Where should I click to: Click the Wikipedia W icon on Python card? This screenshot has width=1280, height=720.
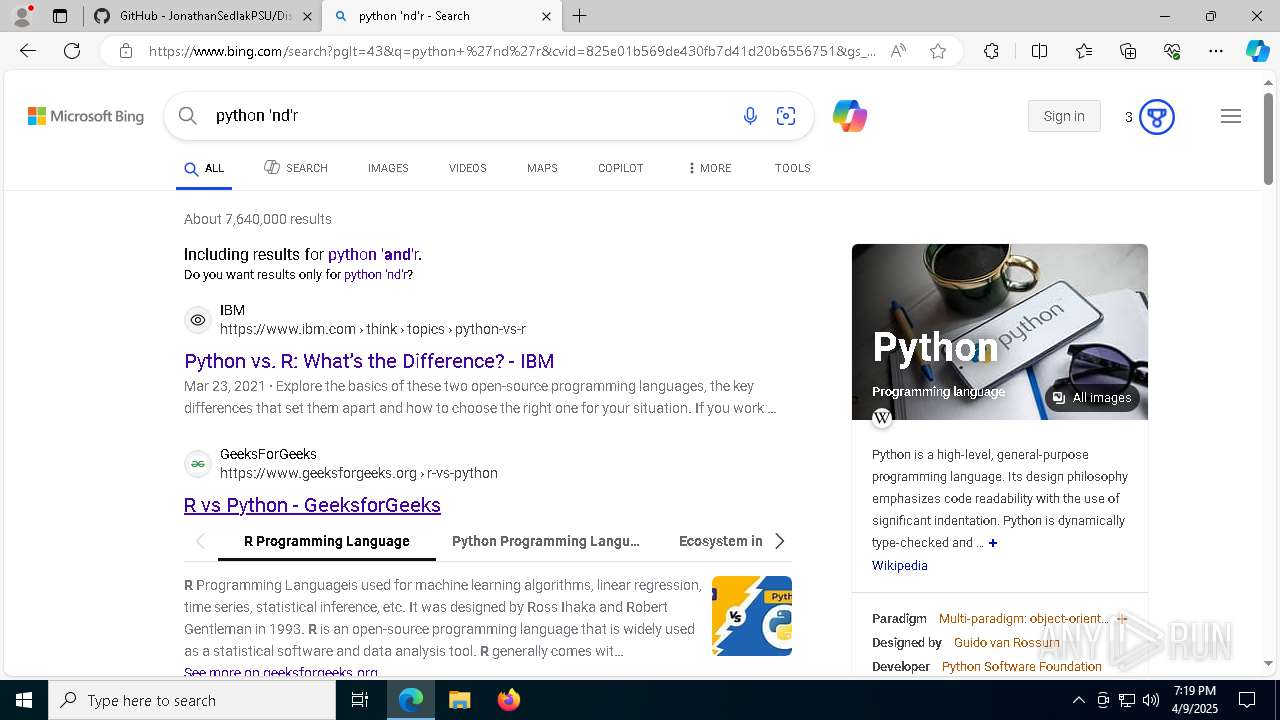tap(882, 418)
